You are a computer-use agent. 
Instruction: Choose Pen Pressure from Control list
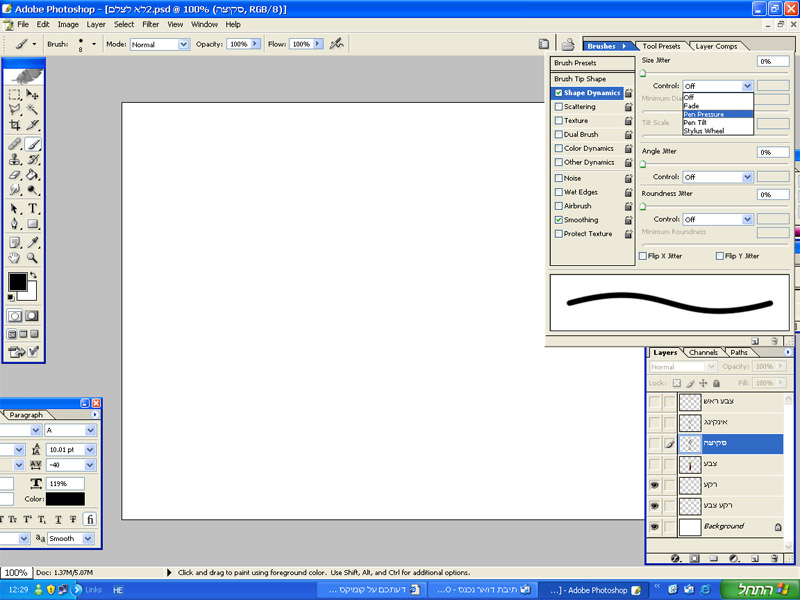click(x=718, y=114)
